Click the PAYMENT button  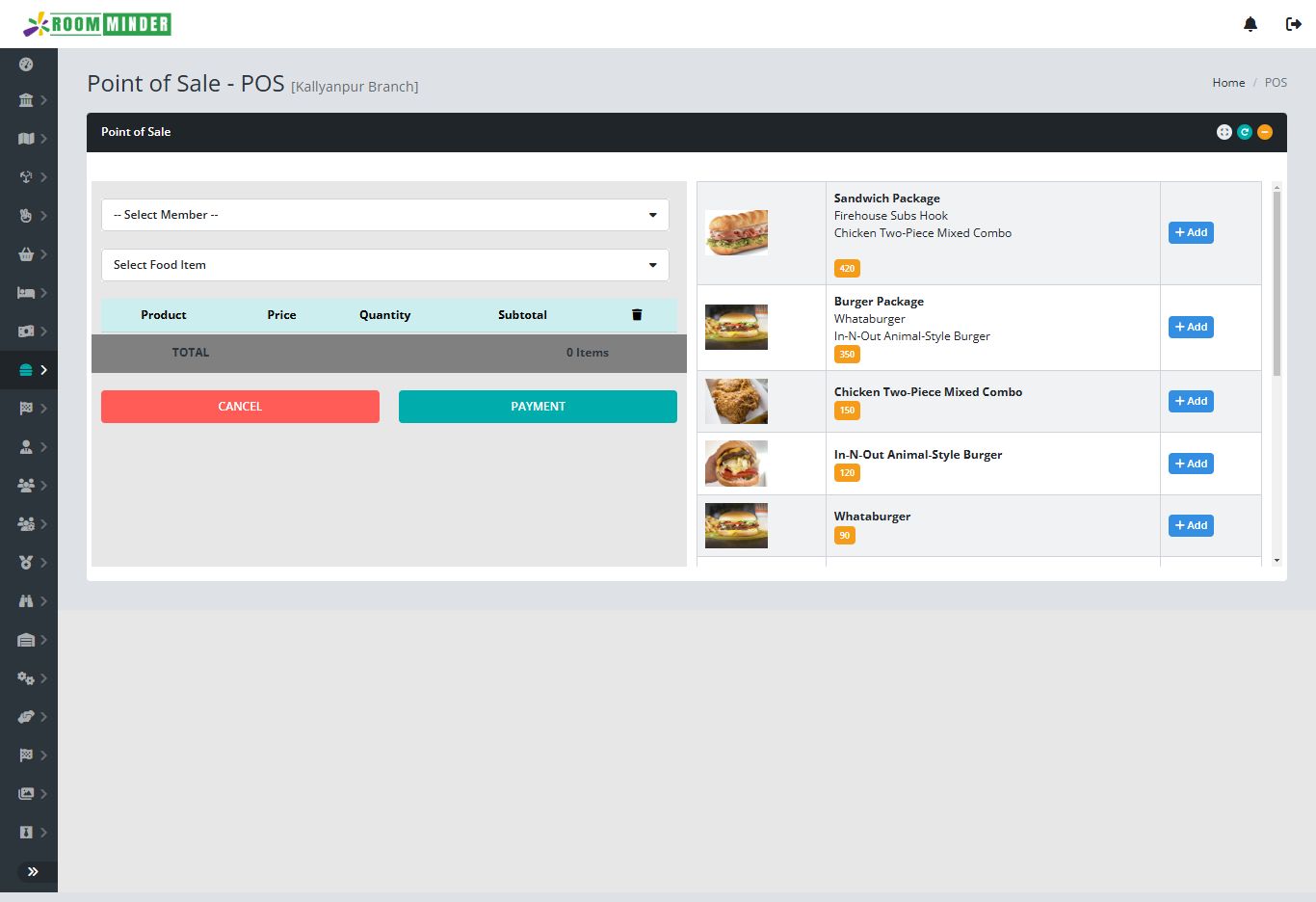(x=538, y=407)
